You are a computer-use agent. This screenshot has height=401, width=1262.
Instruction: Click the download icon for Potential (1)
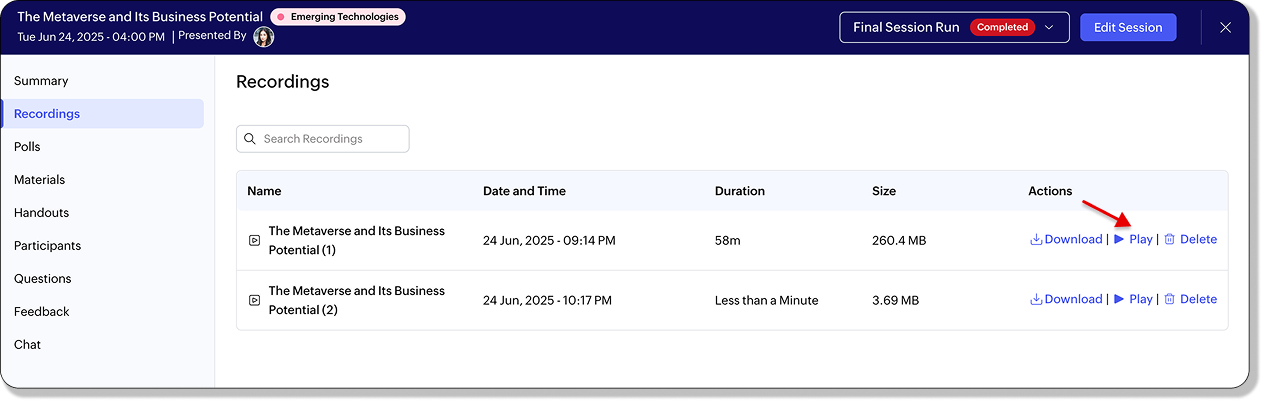(x=1036, y=240)
